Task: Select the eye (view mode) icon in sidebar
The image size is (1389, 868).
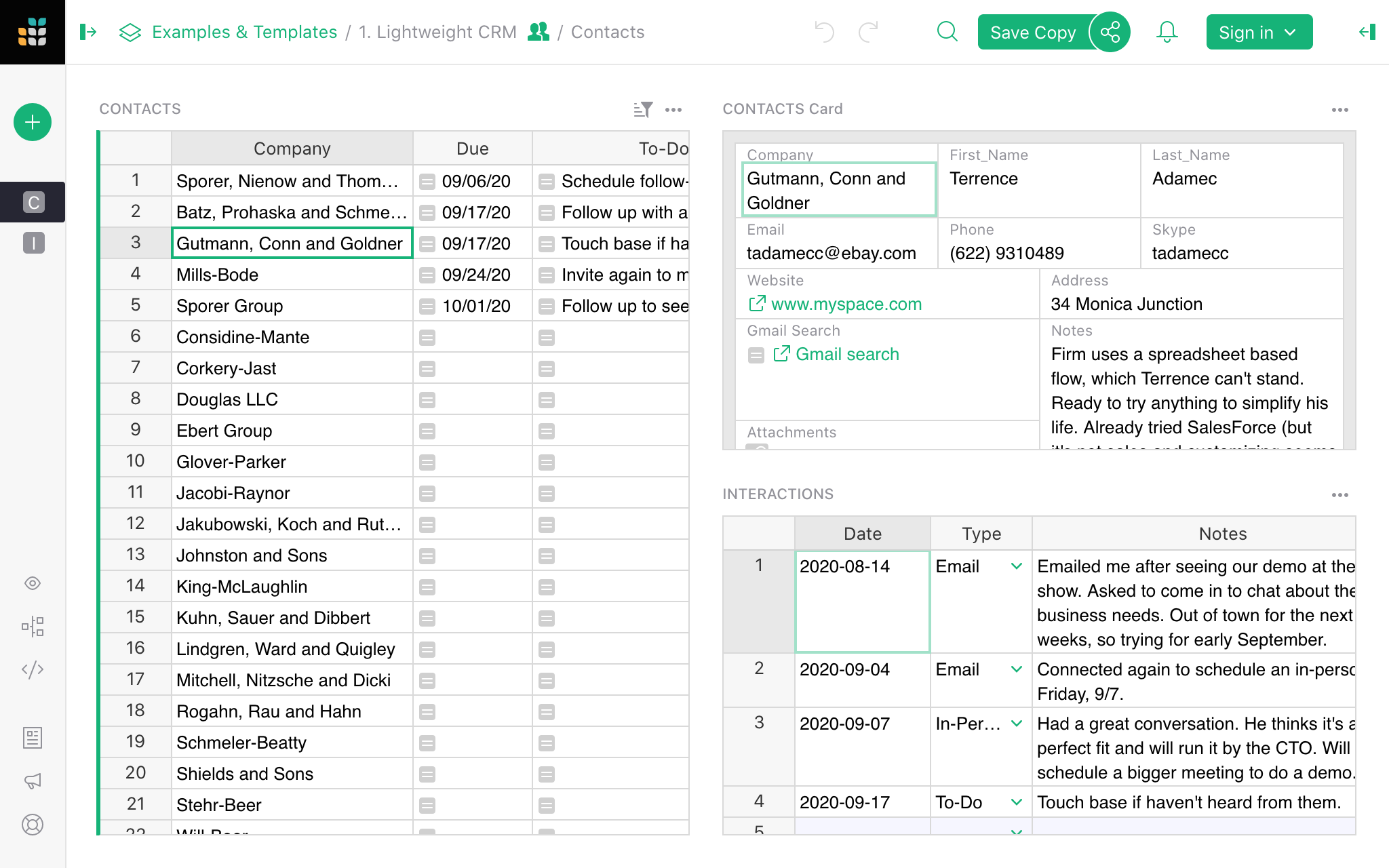Action: point(32,583)
